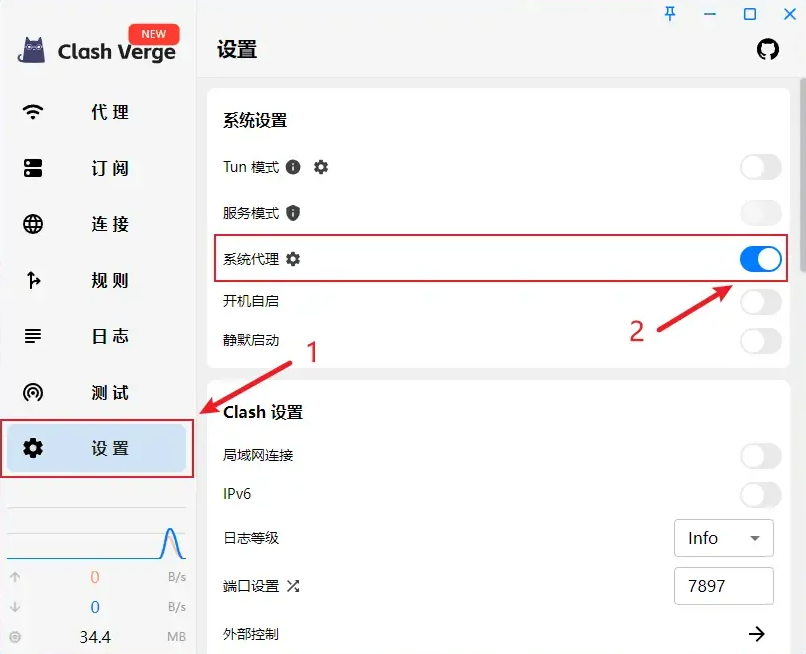The height and width of the screenshot is (654, 806).
Task: Click the 订阅 server icon in the sidebar
Action: click(x=33, y=168)
